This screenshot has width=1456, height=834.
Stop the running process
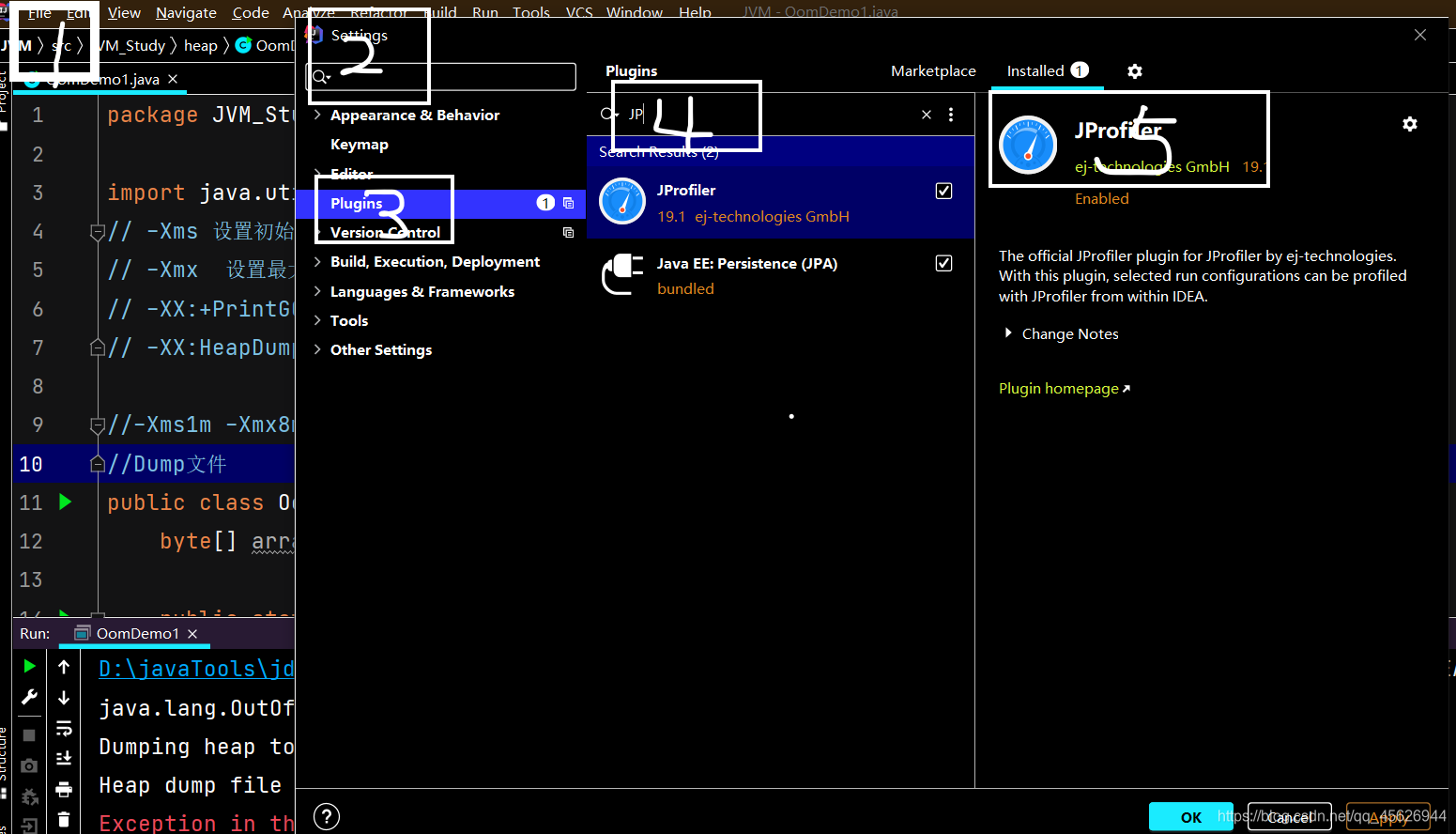[x=29, y=734]
